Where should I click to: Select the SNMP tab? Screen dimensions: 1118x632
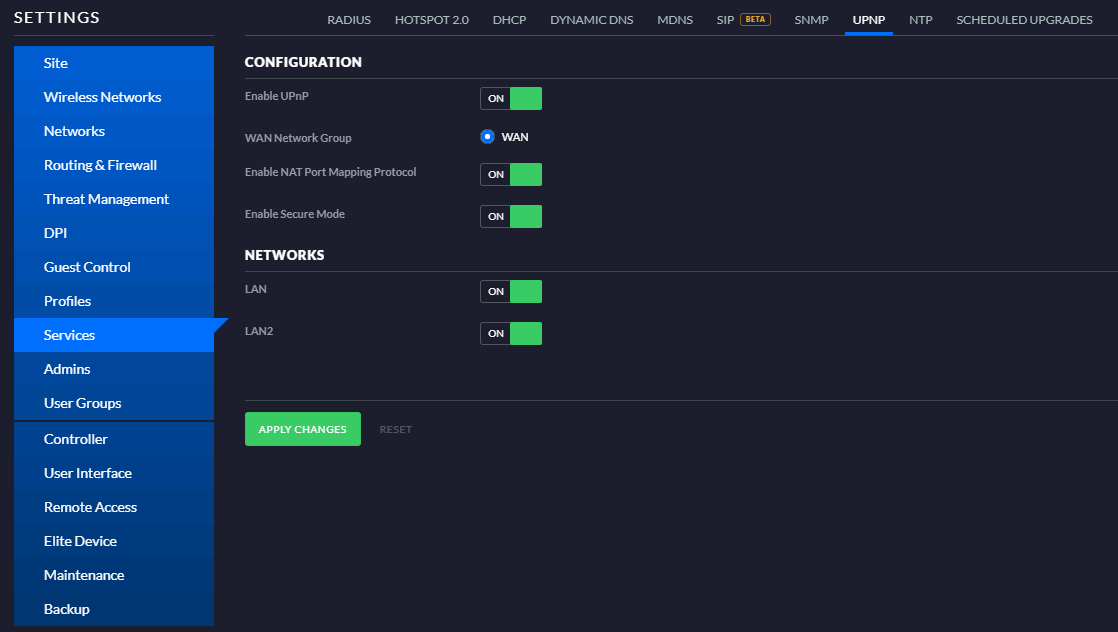coord(811,20)
